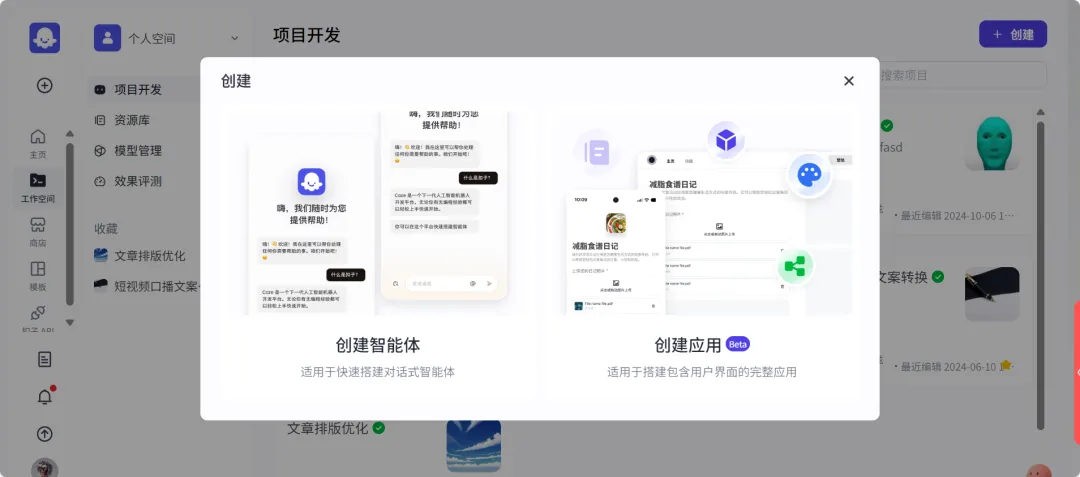Open favorite 文章排版优化 in 收藏 list
This screenshot has height=477, width=1080.
click(x=149, y=255)
